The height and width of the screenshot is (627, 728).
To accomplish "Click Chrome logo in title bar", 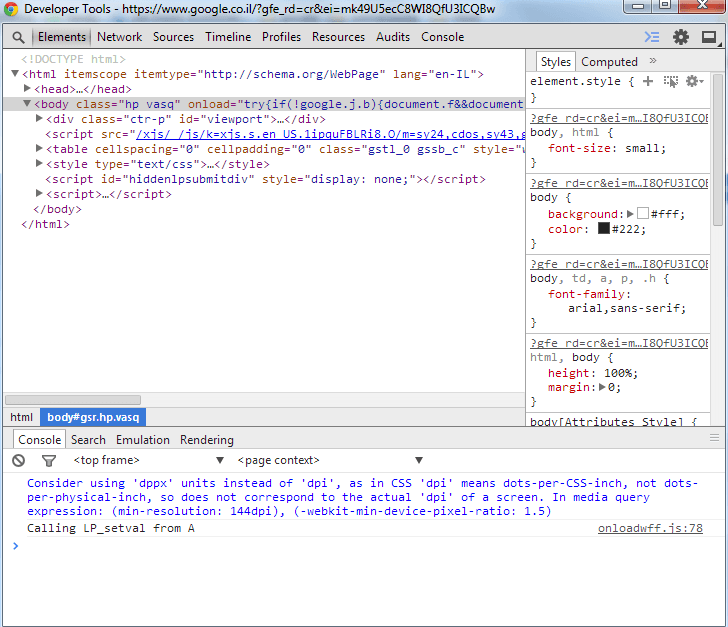I will (x=10, y=9).
